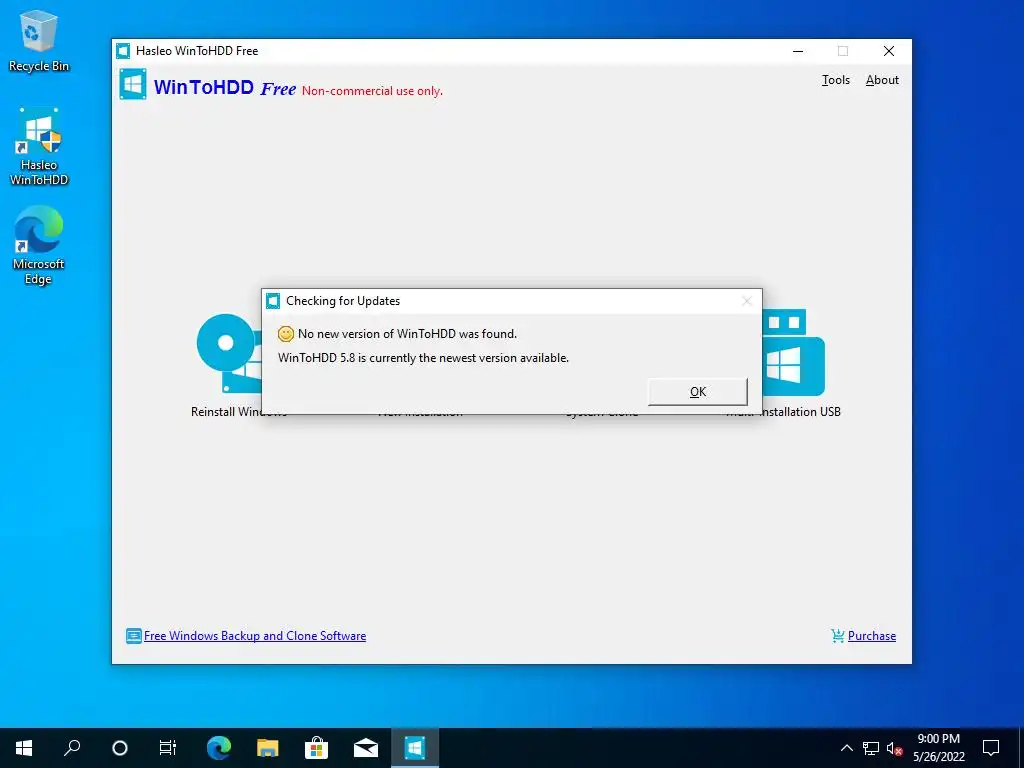The width and height of the screenshot is (1024, 768).
Task: Select the Multi-Installation USB icon
Action: tap(794, 353)
